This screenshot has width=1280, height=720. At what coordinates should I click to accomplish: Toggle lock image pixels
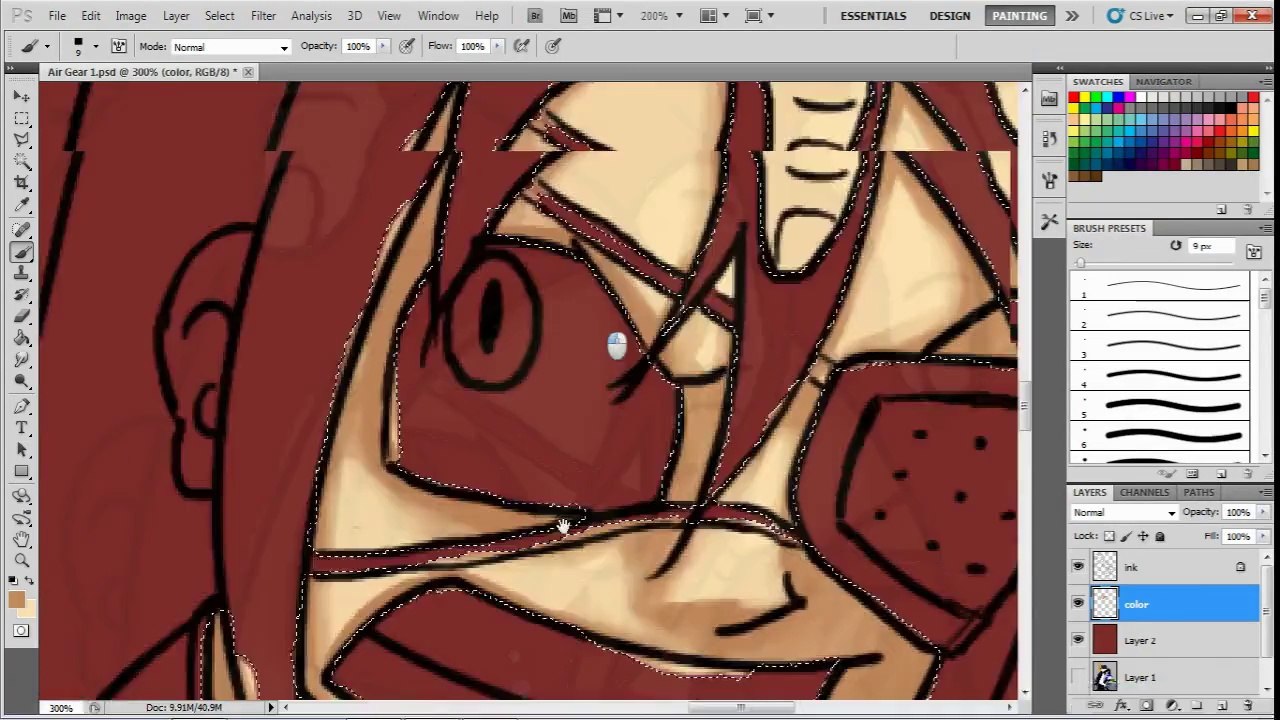point(1126,537)
